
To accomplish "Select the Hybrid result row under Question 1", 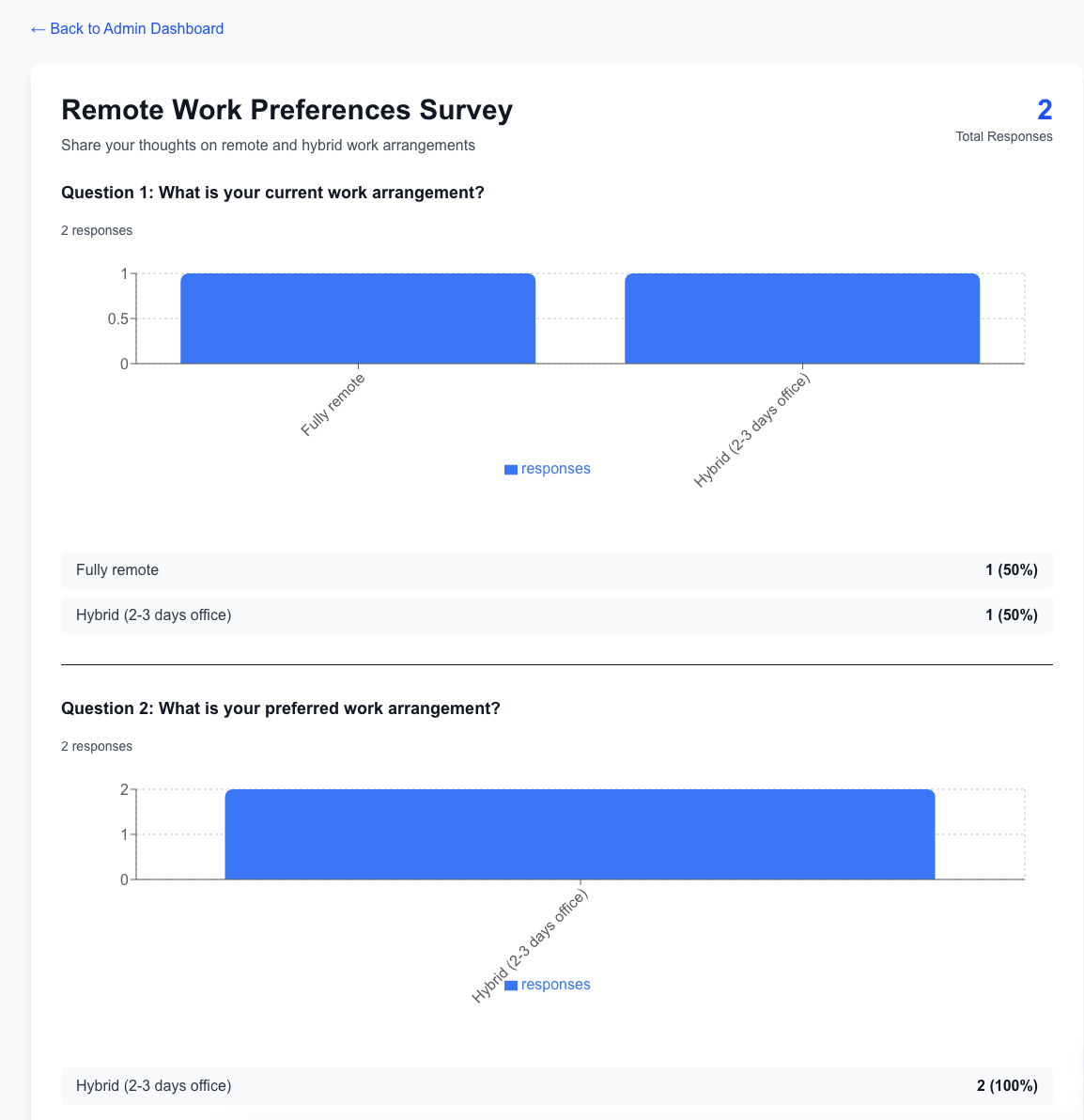I will click(x=556, y=615).
